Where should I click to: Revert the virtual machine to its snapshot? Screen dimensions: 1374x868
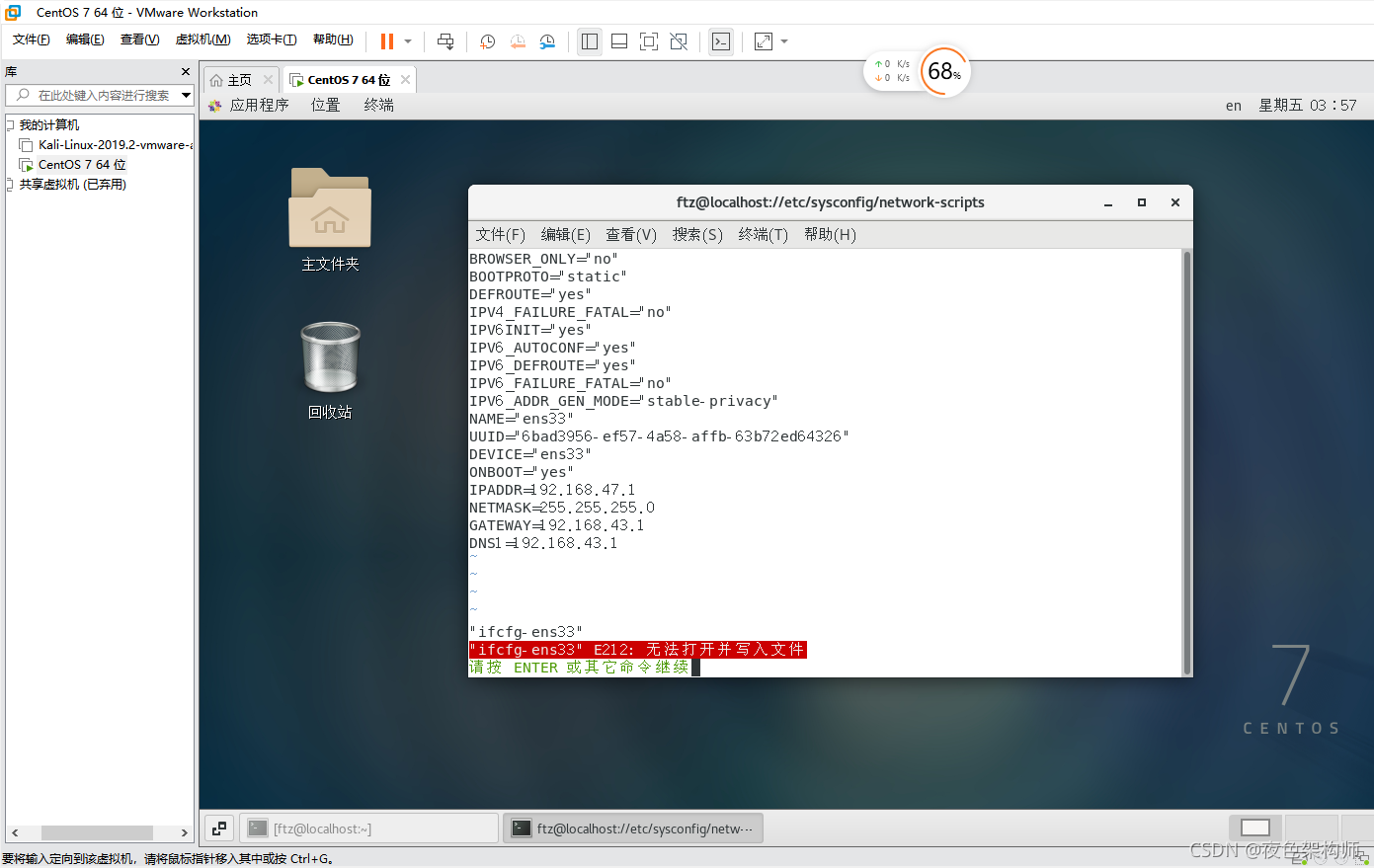(x=518, y=41)
